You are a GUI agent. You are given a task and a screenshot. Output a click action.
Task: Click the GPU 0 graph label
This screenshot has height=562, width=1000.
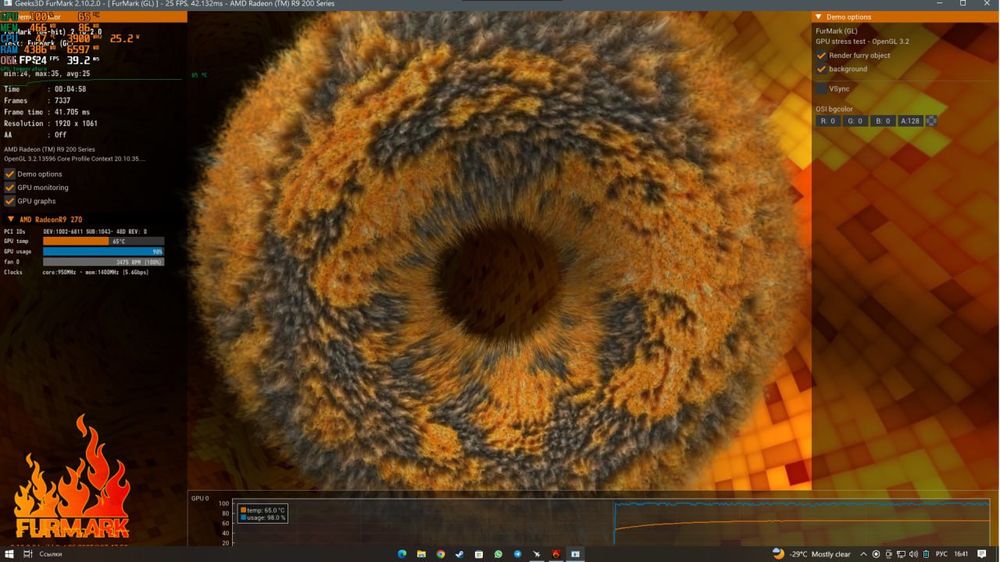200,498
